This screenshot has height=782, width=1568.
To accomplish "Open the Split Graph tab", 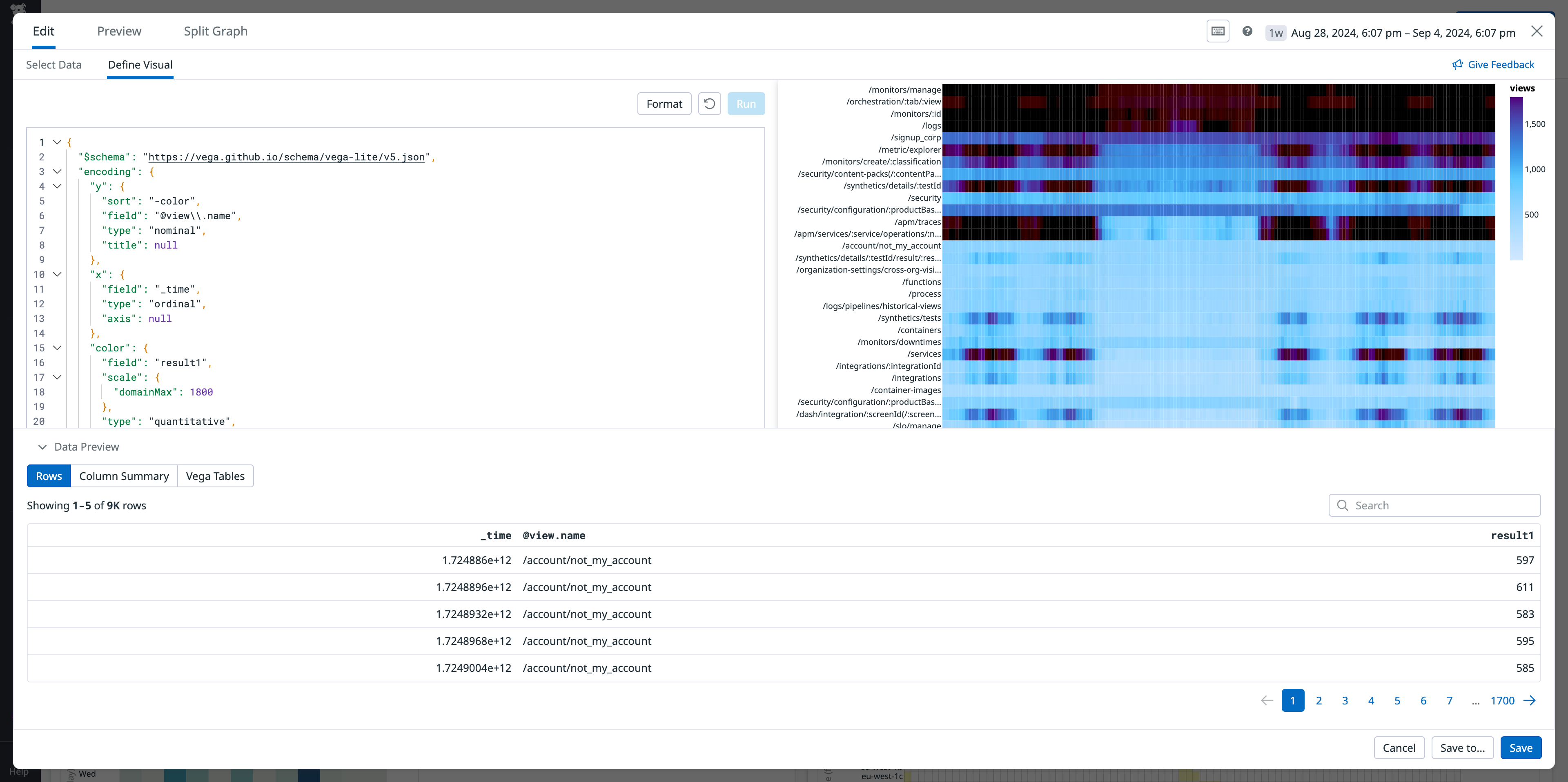I will click(216, 31).
